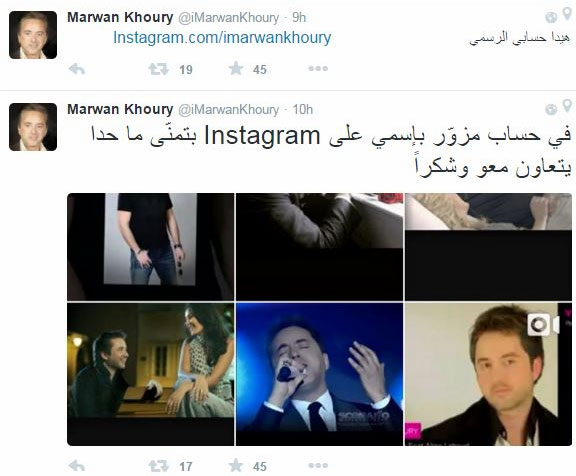The width and height of the screenshot is (576, 476).
Task: Open Marwan Khoury name on the 9h tweet
Action: tap(120, 17)
